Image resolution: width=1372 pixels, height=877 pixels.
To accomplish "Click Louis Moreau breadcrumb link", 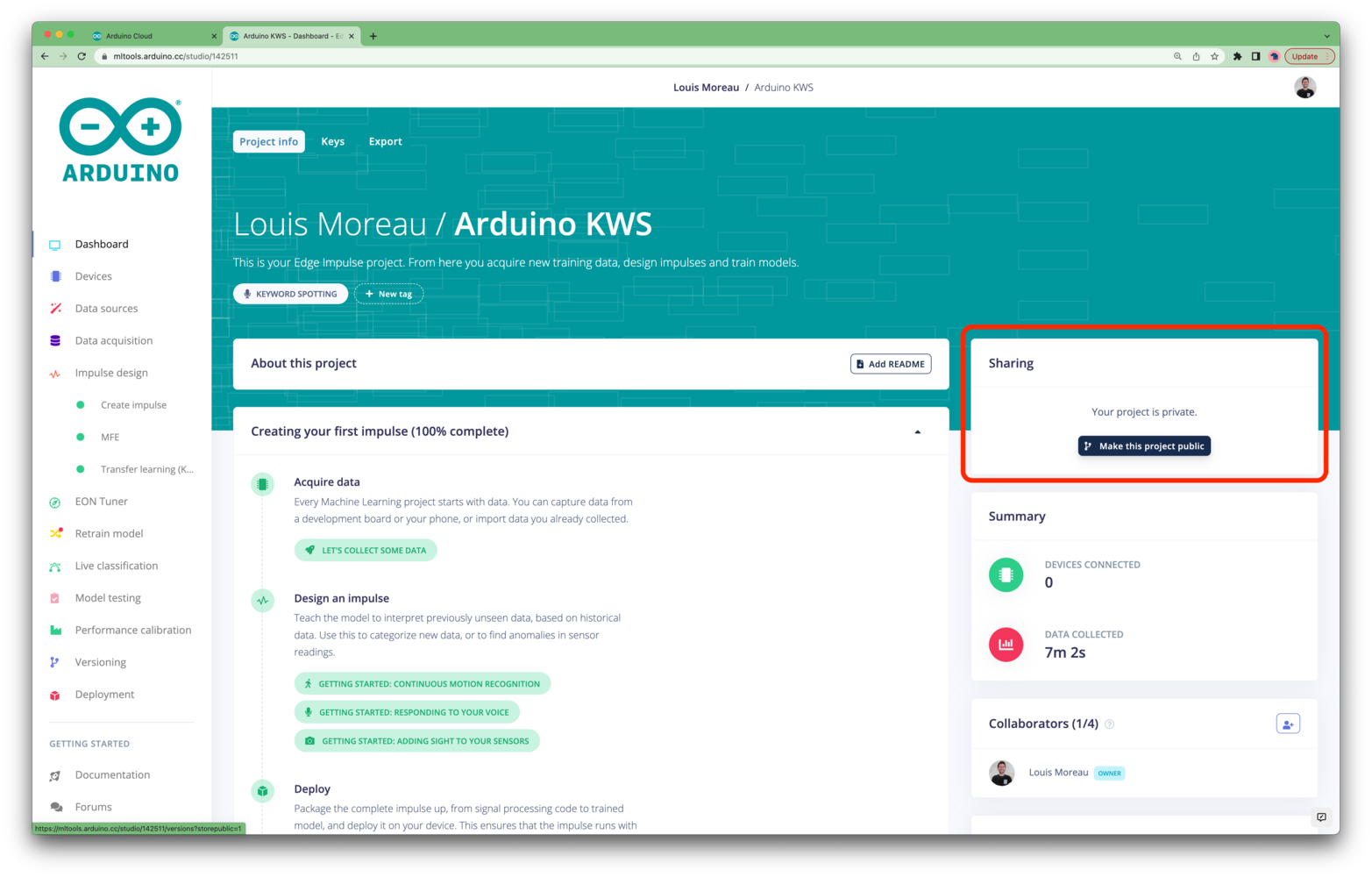I will (x=706, y=88).
